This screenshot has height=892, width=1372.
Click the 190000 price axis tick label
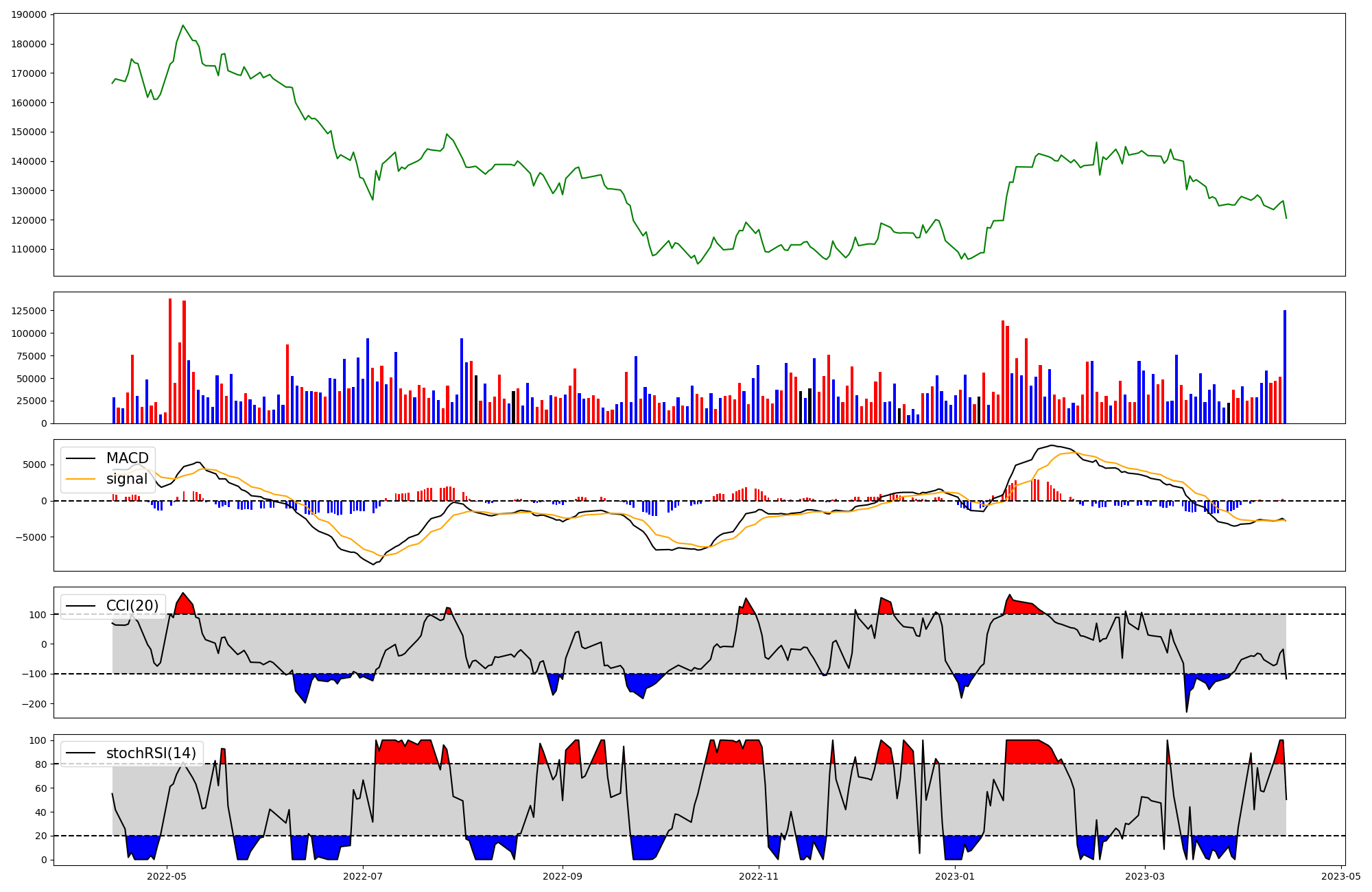(x=29, y=14)
